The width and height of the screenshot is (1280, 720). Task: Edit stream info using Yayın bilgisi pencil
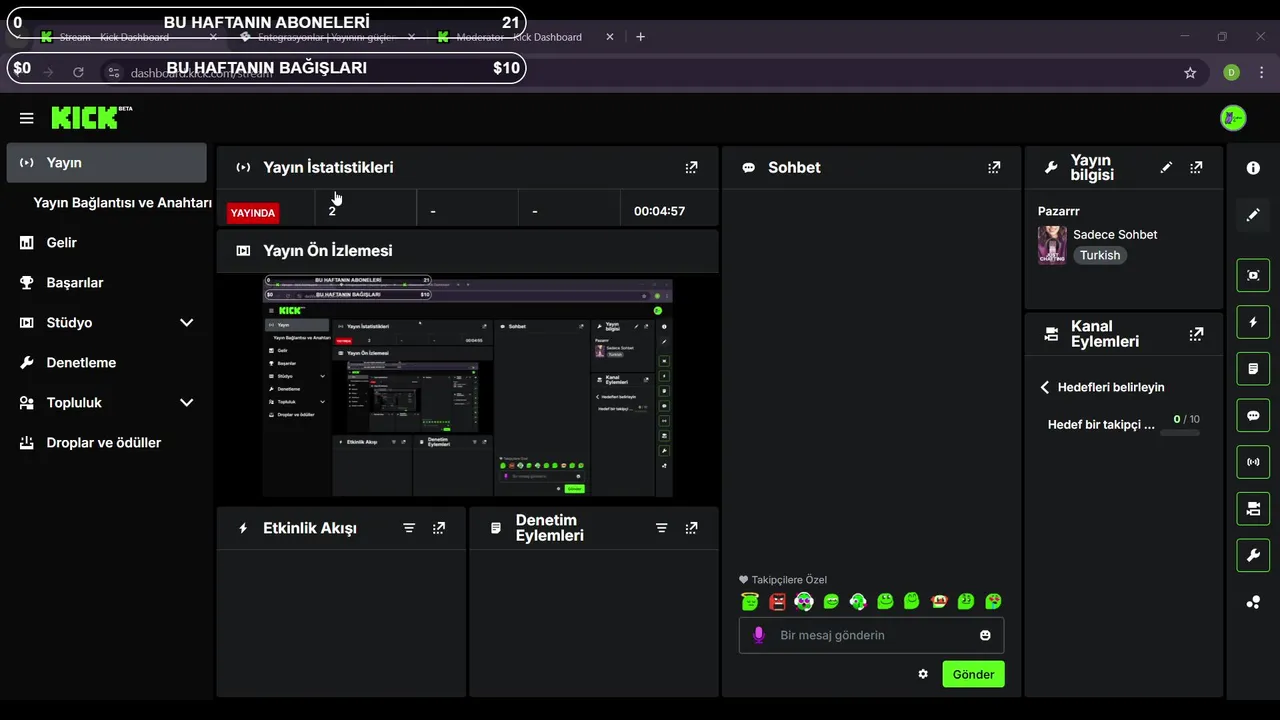click(x=1166, y=167)
